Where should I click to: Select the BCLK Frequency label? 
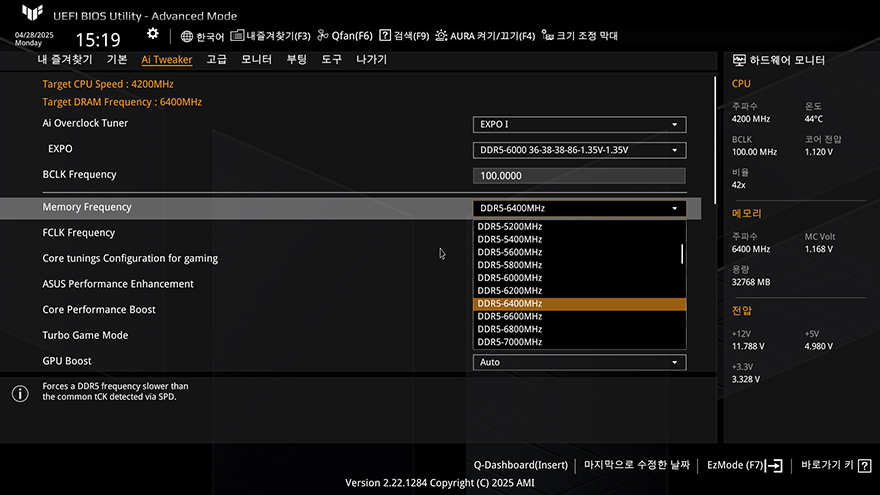click(80, 175)
